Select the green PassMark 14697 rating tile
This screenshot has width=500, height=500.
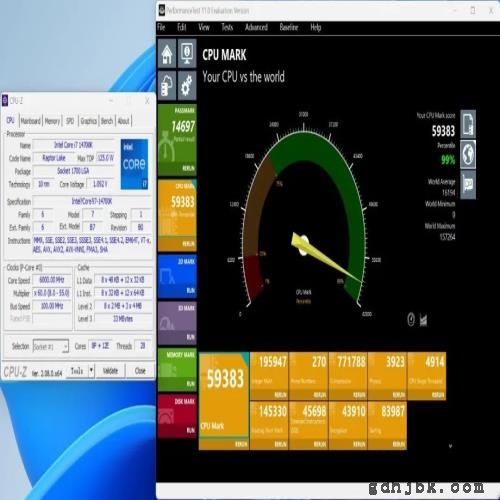[x=177, y=140]
